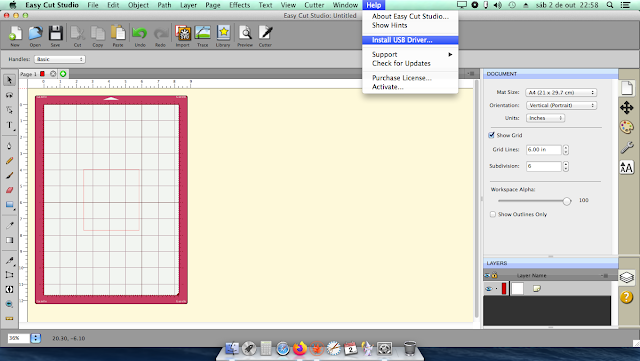This screenshot has width=640, height=361.
Task: Click the Subdivision input field
Action: click(x=543, y=166)
